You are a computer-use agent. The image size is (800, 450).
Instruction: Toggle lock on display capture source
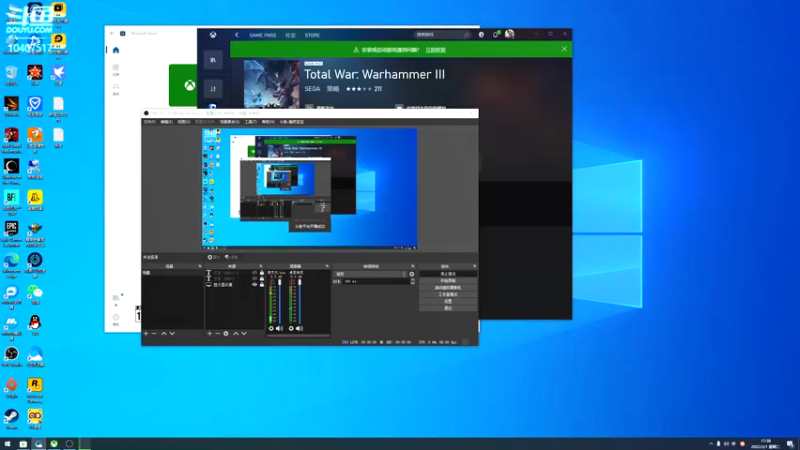point(262,285)
